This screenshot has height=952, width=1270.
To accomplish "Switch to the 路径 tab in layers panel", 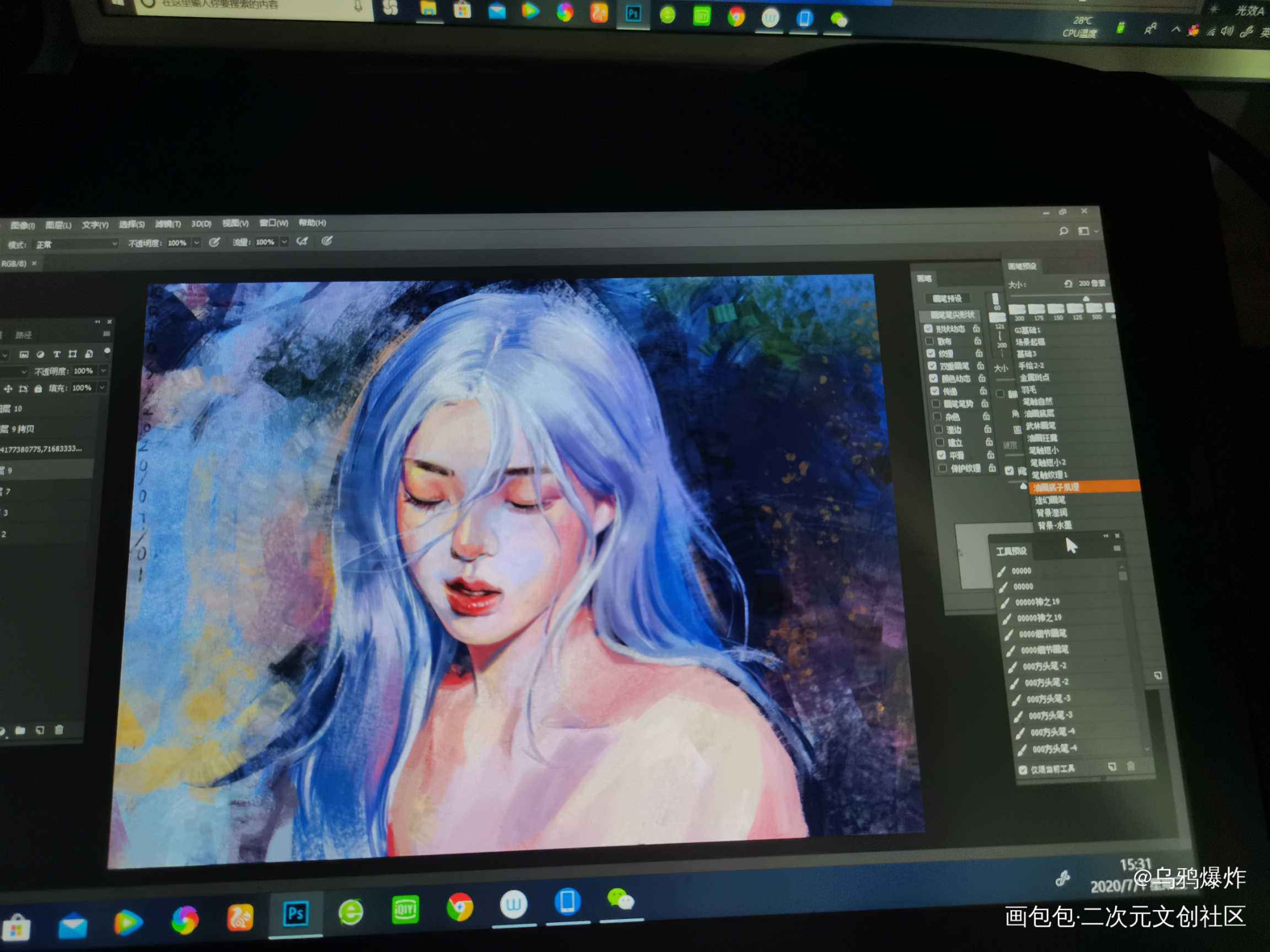I will (x=23, y=334).
